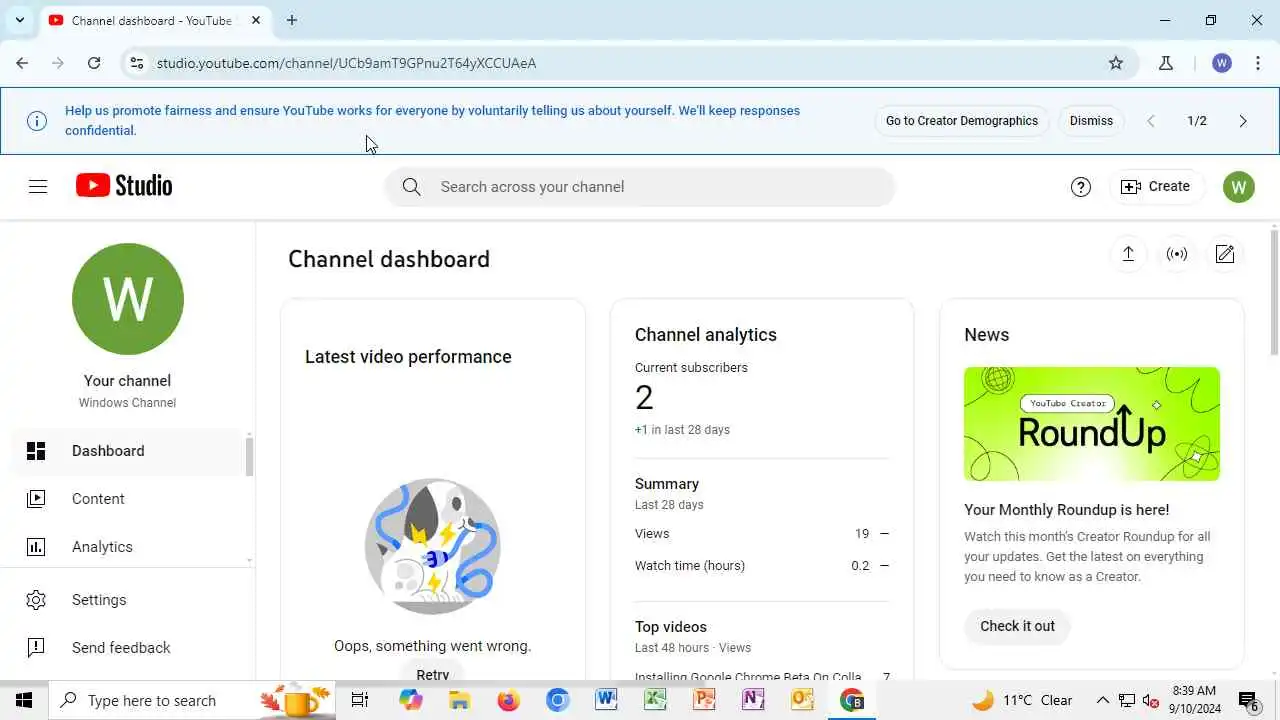This screenshot has width=1280, height=720.
Task: Open Chrome profile W icon
Action: [1222, 63]
